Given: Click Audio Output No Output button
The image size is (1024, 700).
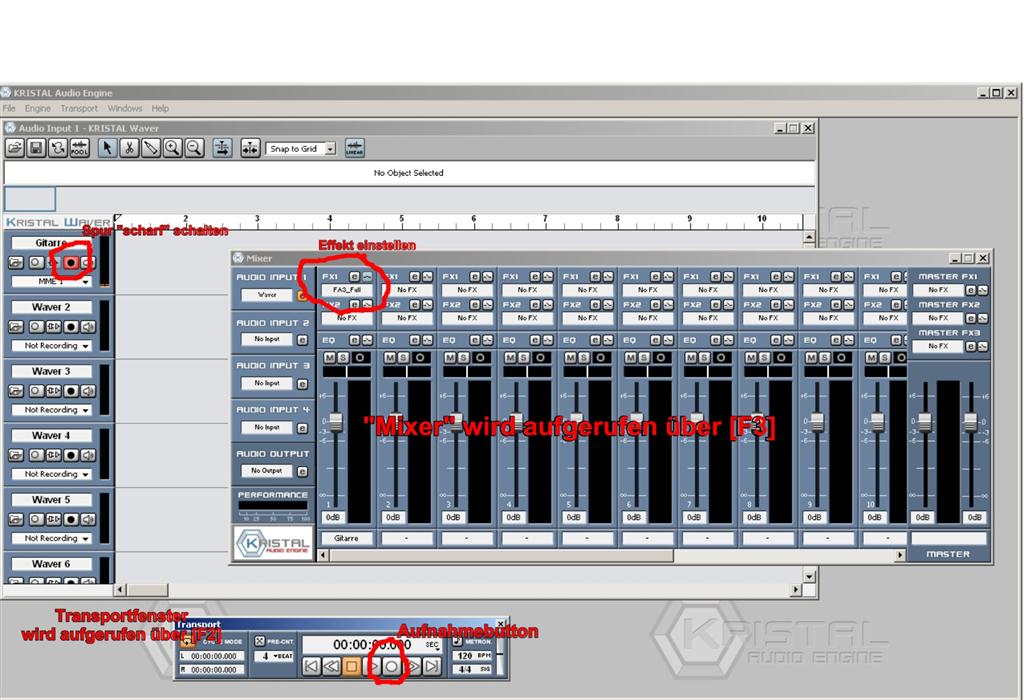Looking at the screenshot, I should point(266,471).
